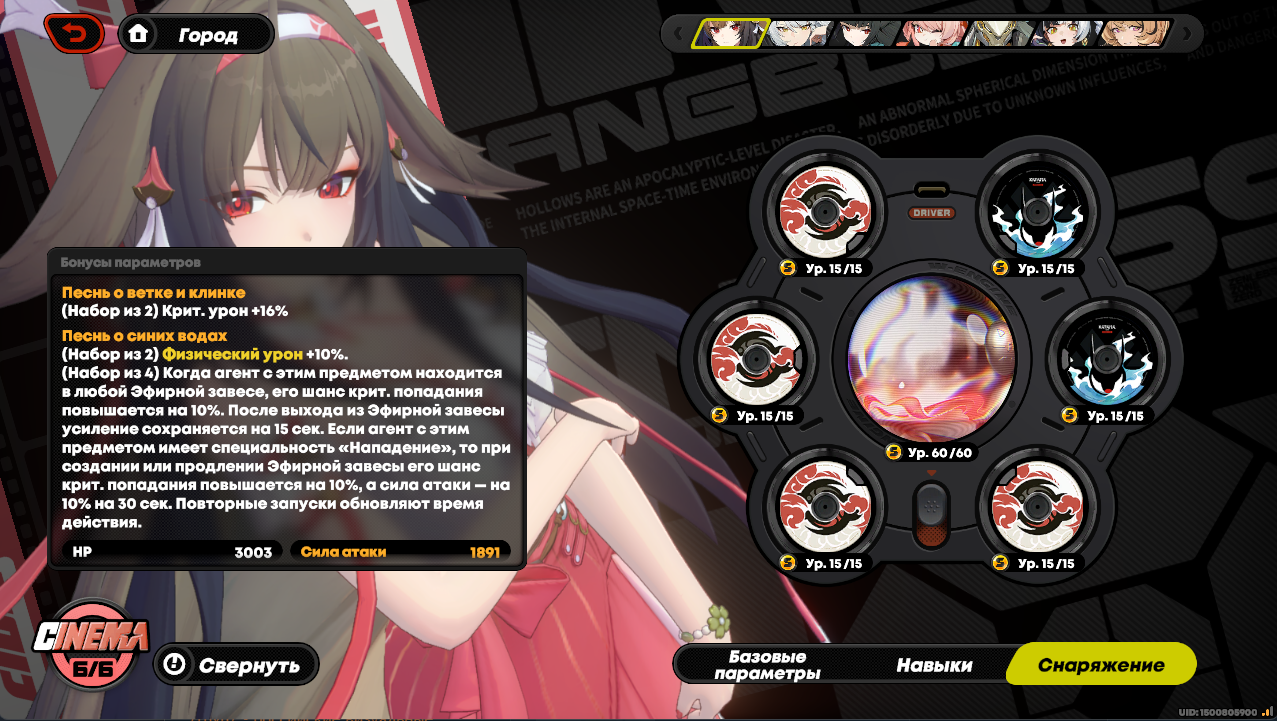The width and height of the screenshot is (1277, 721).
Task: Flip the switch below the W-Engine
Action: (932, 513)
